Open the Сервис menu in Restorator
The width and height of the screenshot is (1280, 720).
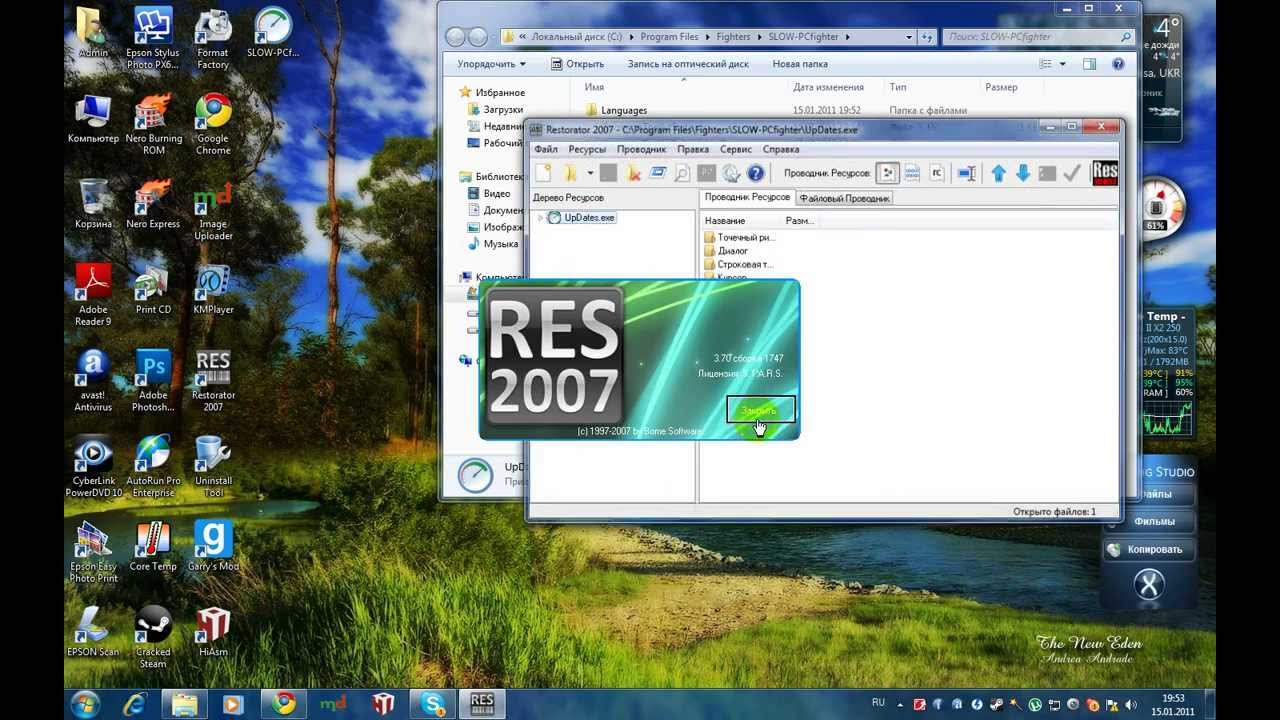[x=736, y=149]
